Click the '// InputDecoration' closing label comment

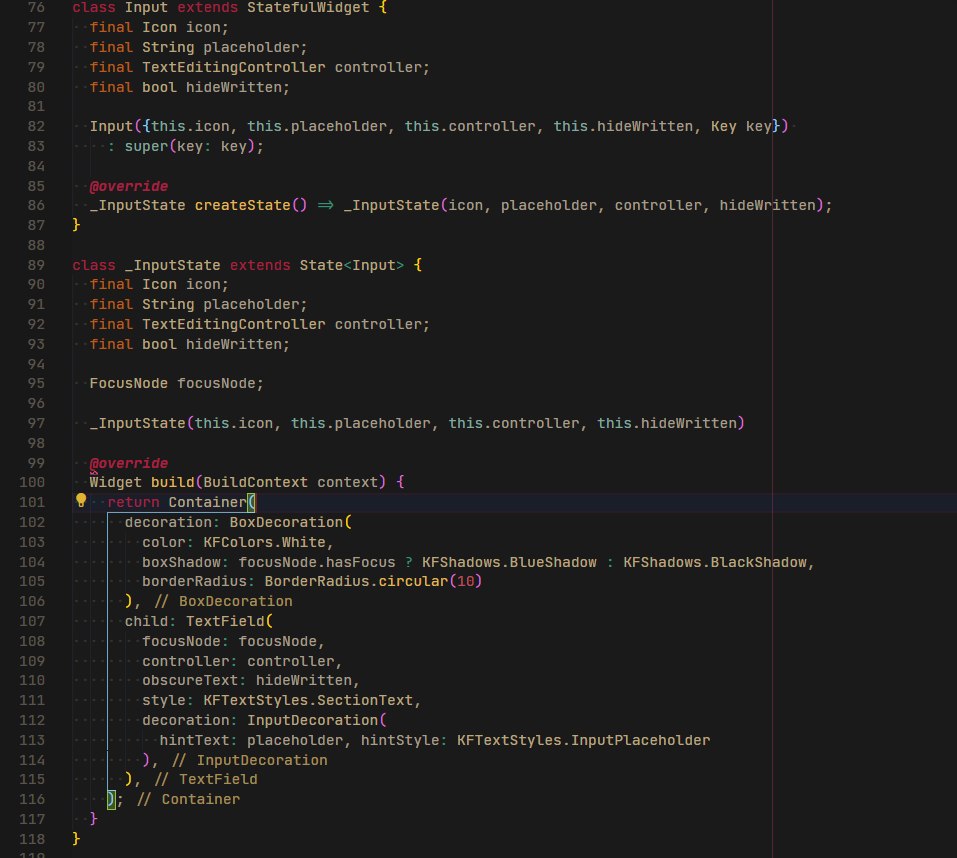point(250,760)
